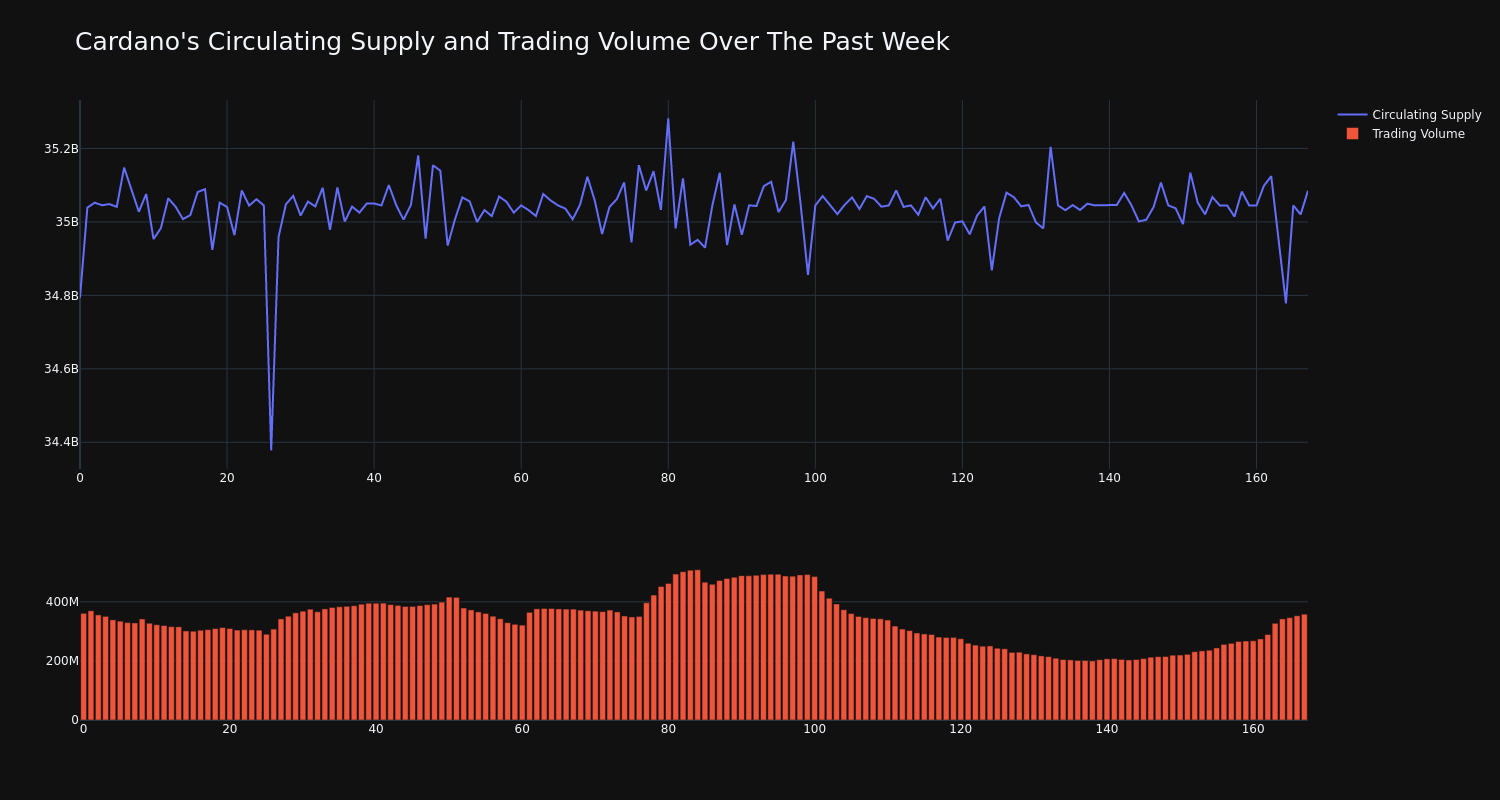The width and height of the screenshot is (1500, 800).
Task: Click the red Trading Volume legend swatch
Action: pyautogui.click(x=1352, y=134)
